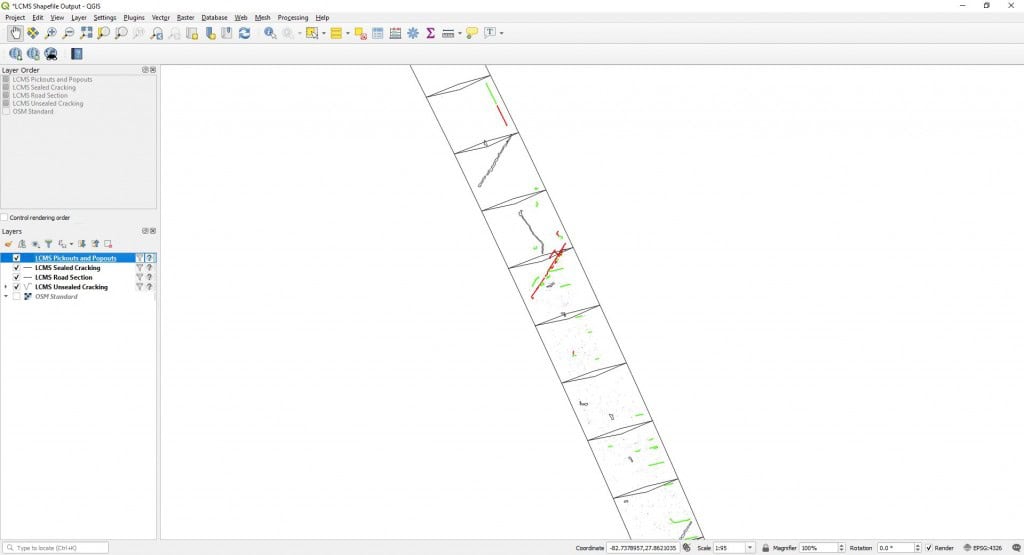Open Measure tool dropdown arrow
The height and width of the screenshot is (555, 1024).
(x=460, y=33)
